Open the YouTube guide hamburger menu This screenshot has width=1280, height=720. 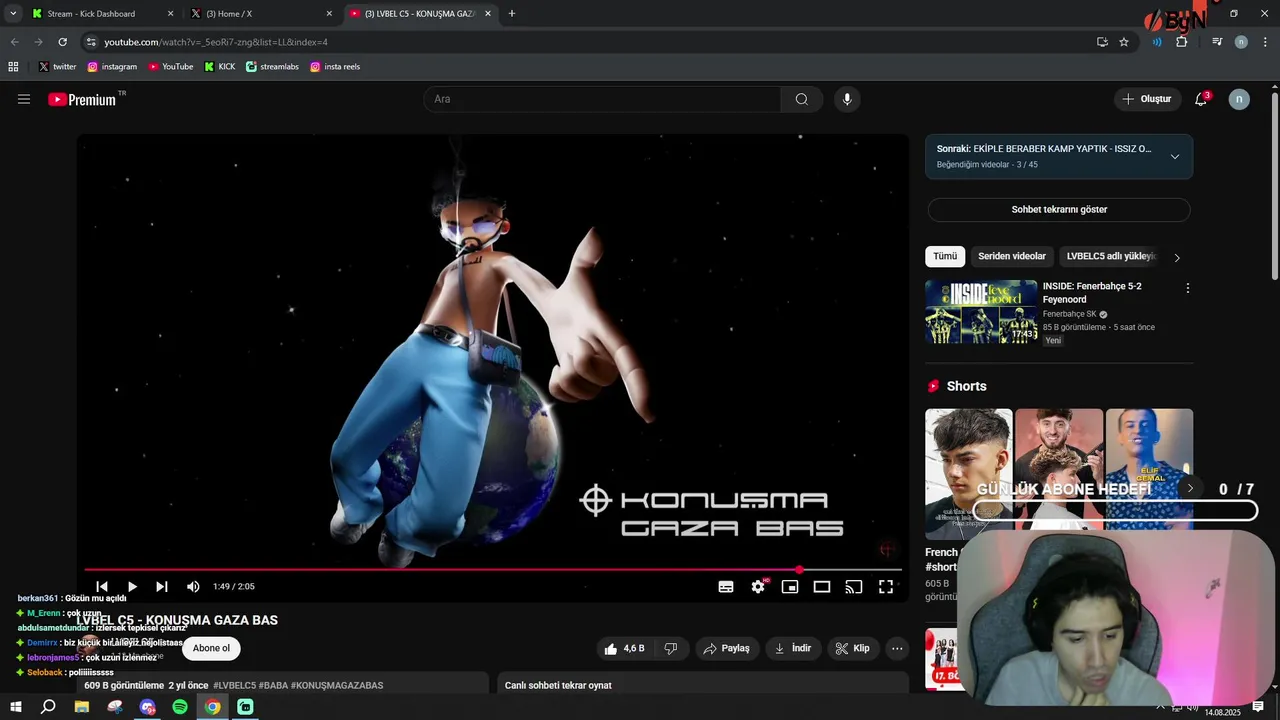pyautogui.click(x=24, y=99)
